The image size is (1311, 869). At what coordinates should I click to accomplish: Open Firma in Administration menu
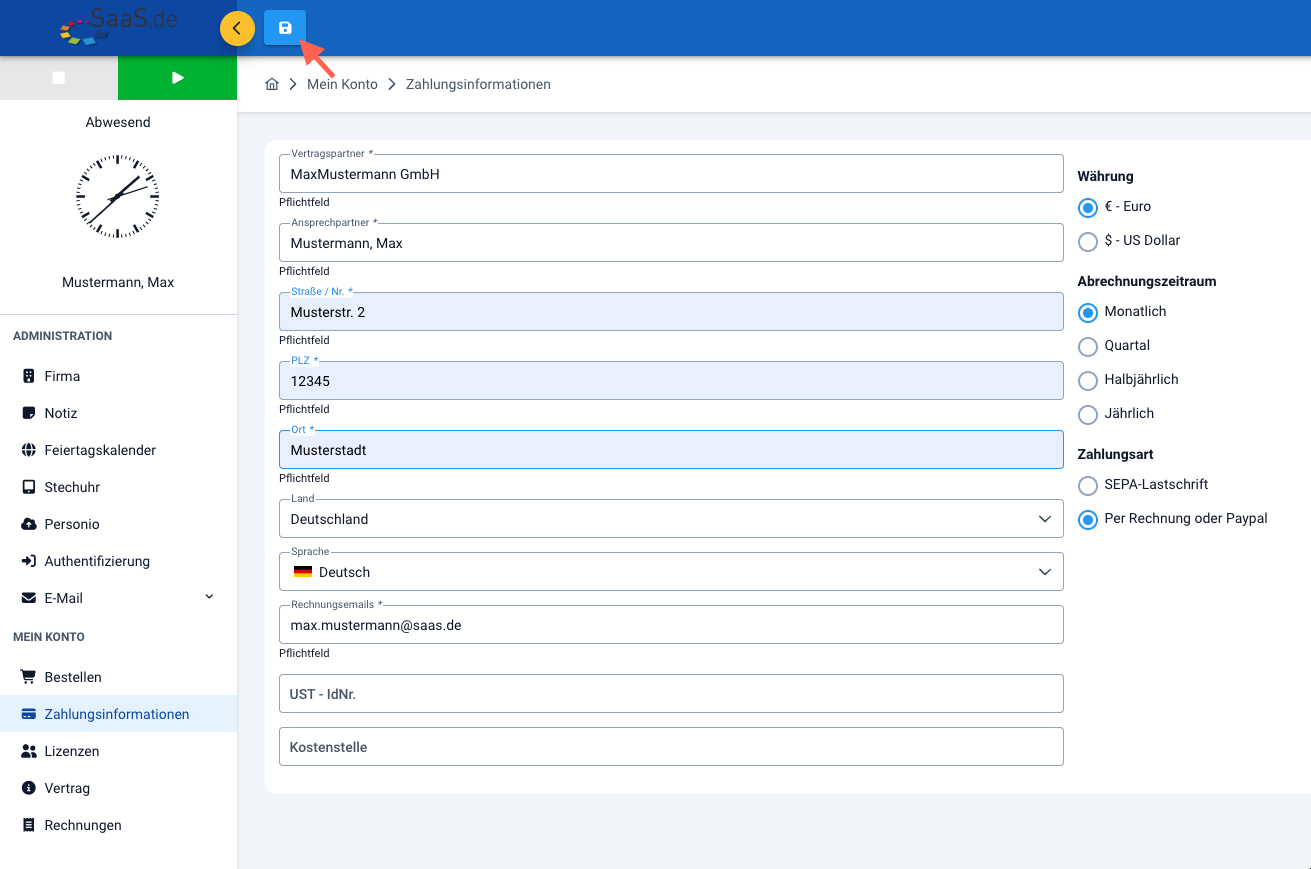pos(118,376)
